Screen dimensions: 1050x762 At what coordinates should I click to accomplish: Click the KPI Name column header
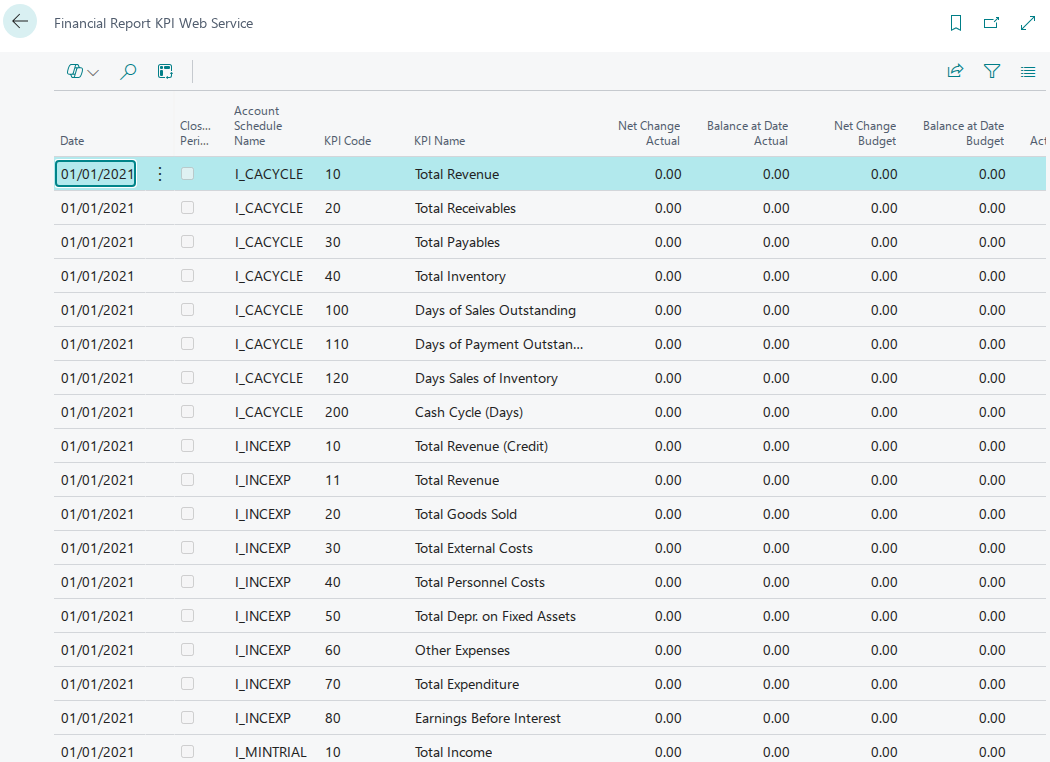click(439, 141)
